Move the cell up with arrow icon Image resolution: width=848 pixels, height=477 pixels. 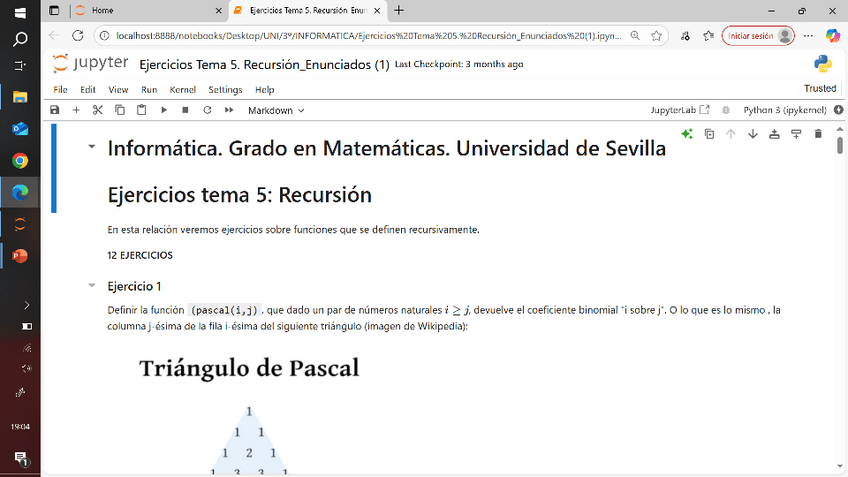point(731,134)
